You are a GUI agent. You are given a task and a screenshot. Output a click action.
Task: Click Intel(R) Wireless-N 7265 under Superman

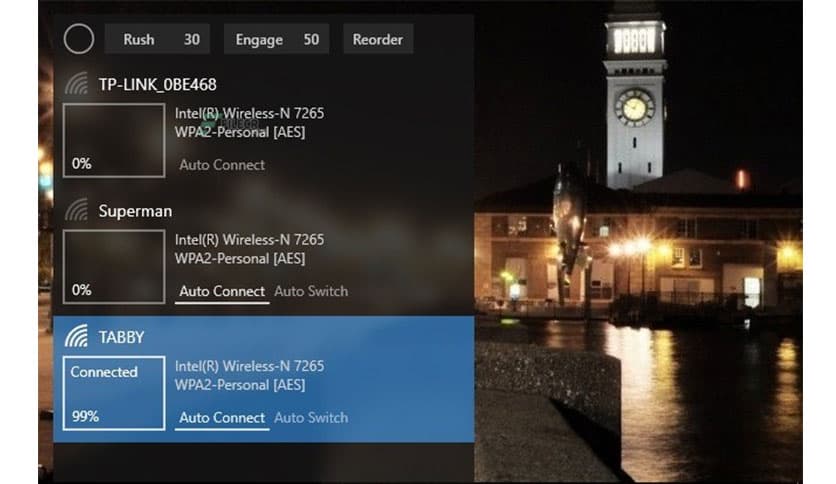[250, 240]
